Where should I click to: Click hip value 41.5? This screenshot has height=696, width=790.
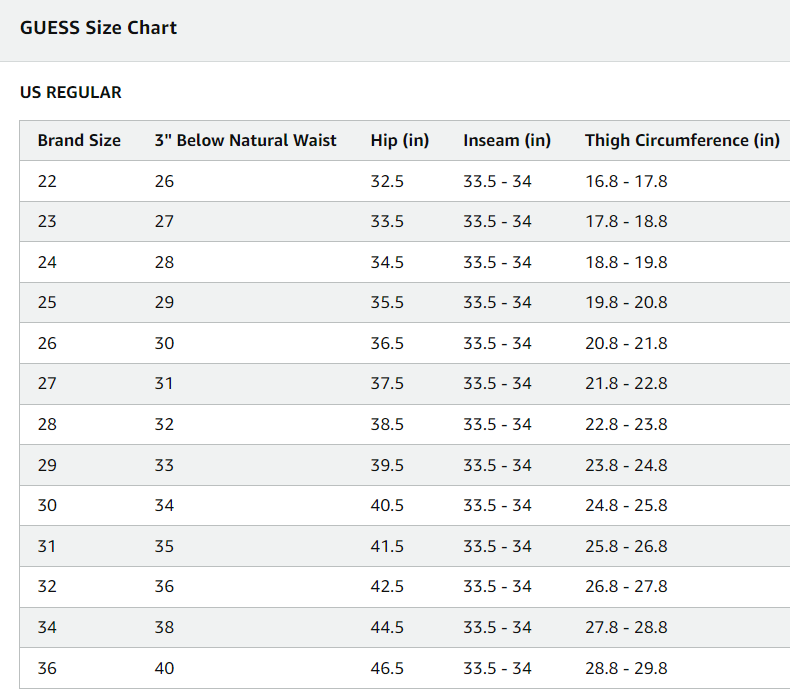387,546
